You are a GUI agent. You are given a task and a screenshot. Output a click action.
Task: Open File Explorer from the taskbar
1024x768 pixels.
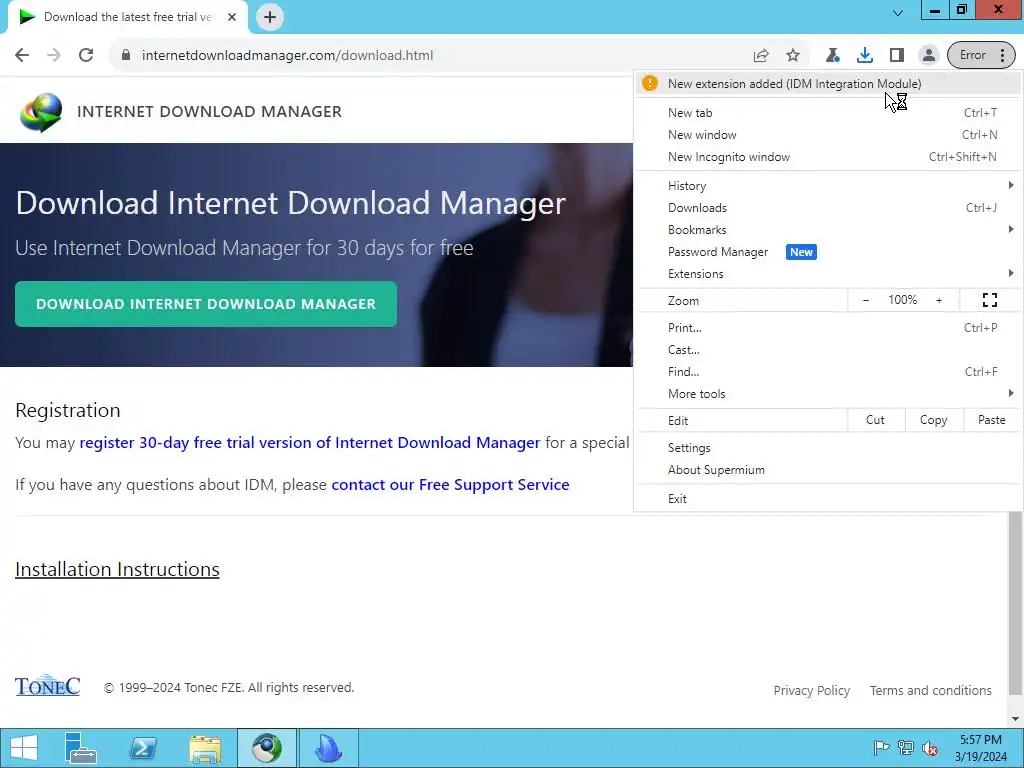point(204,748)
